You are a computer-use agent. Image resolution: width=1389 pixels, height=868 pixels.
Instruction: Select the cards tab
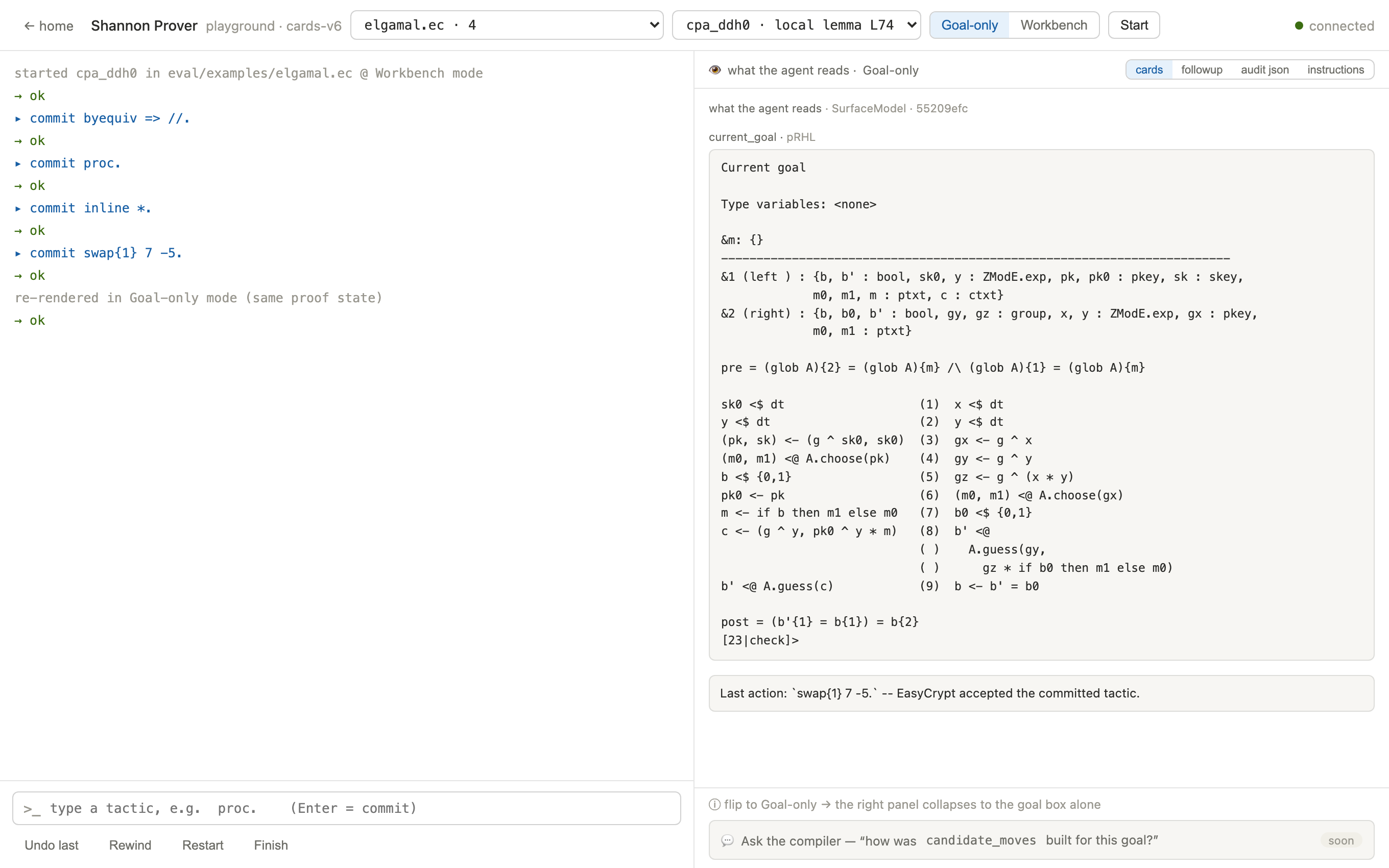1148,69
